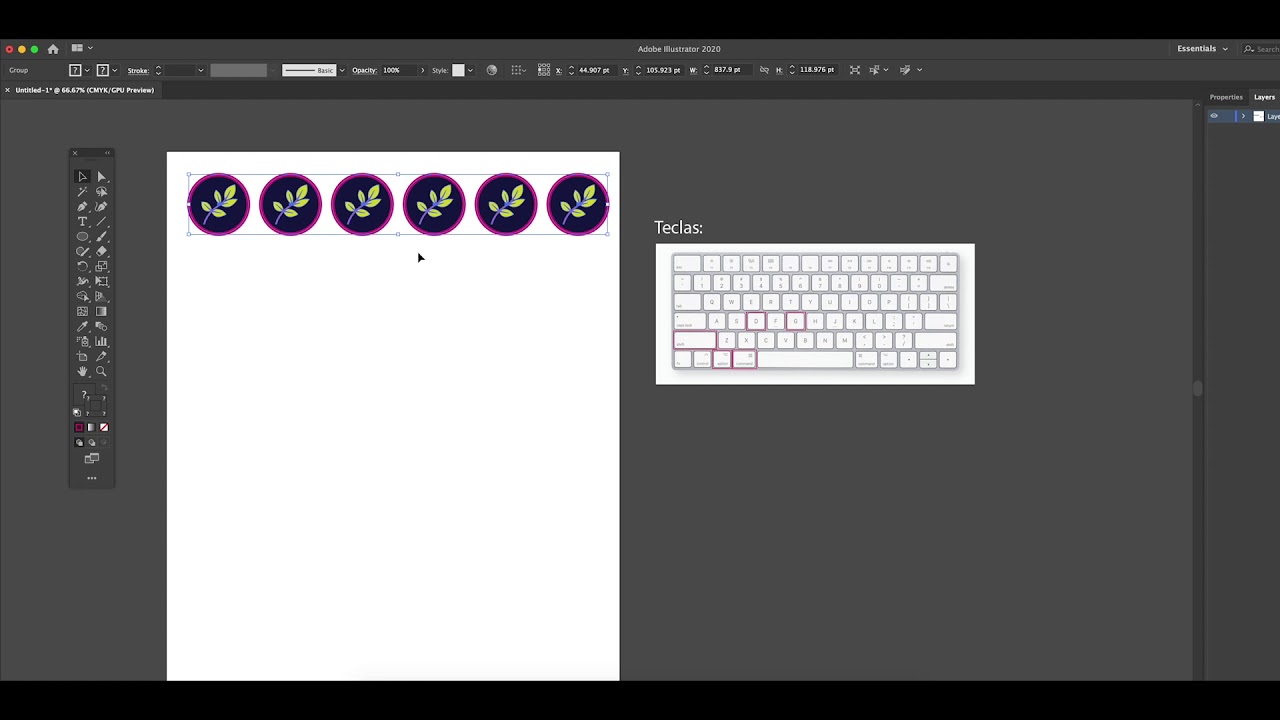Select the Artboard tool
This screenshot has width=1280, height=720.
(82, 356)
